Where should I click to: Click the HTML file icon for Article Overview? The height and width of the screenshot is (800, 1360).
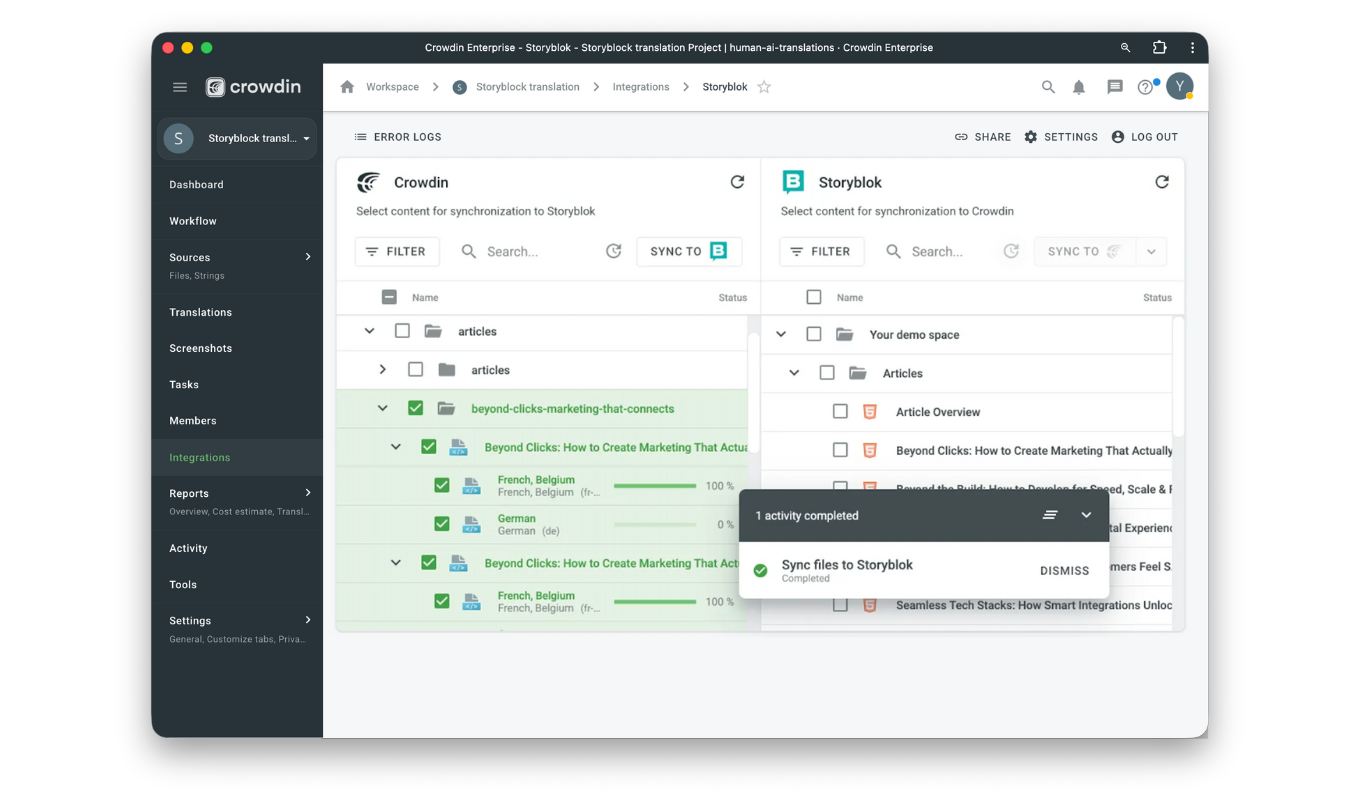[870, 412]
